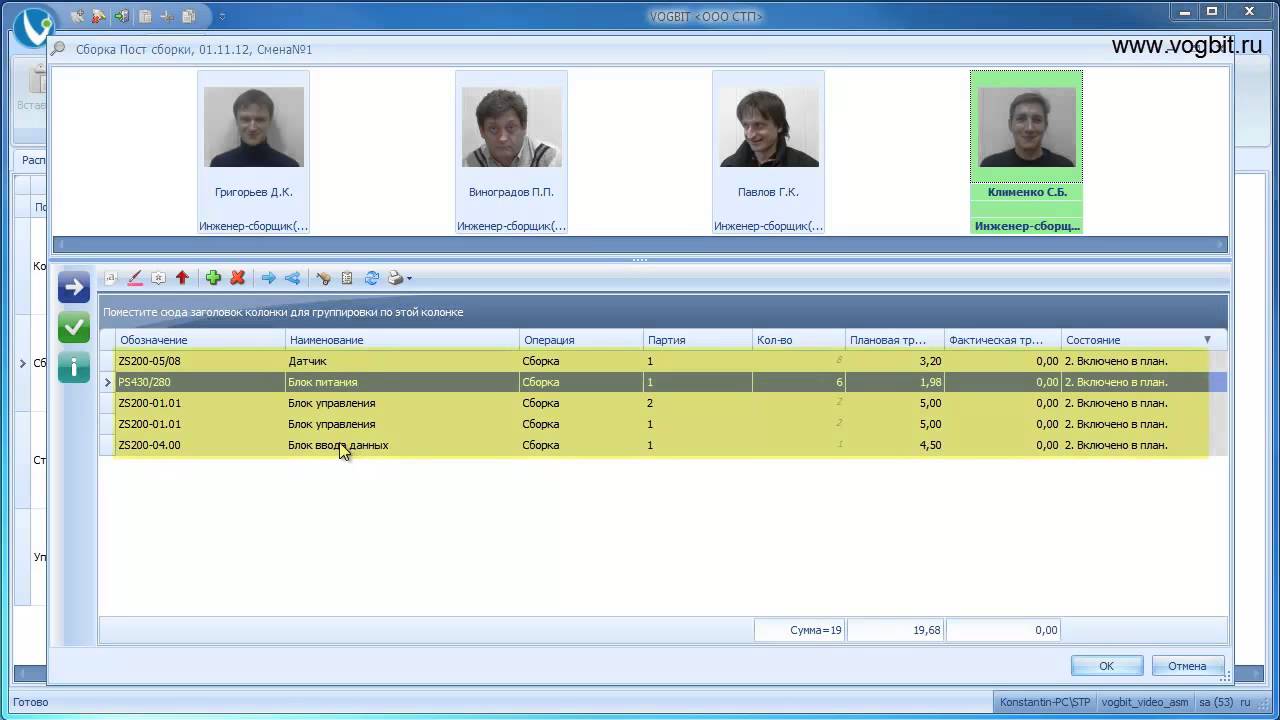Click the green arrow door icon in title bar
The image size is (1280, 720).
tap(121, 16)
